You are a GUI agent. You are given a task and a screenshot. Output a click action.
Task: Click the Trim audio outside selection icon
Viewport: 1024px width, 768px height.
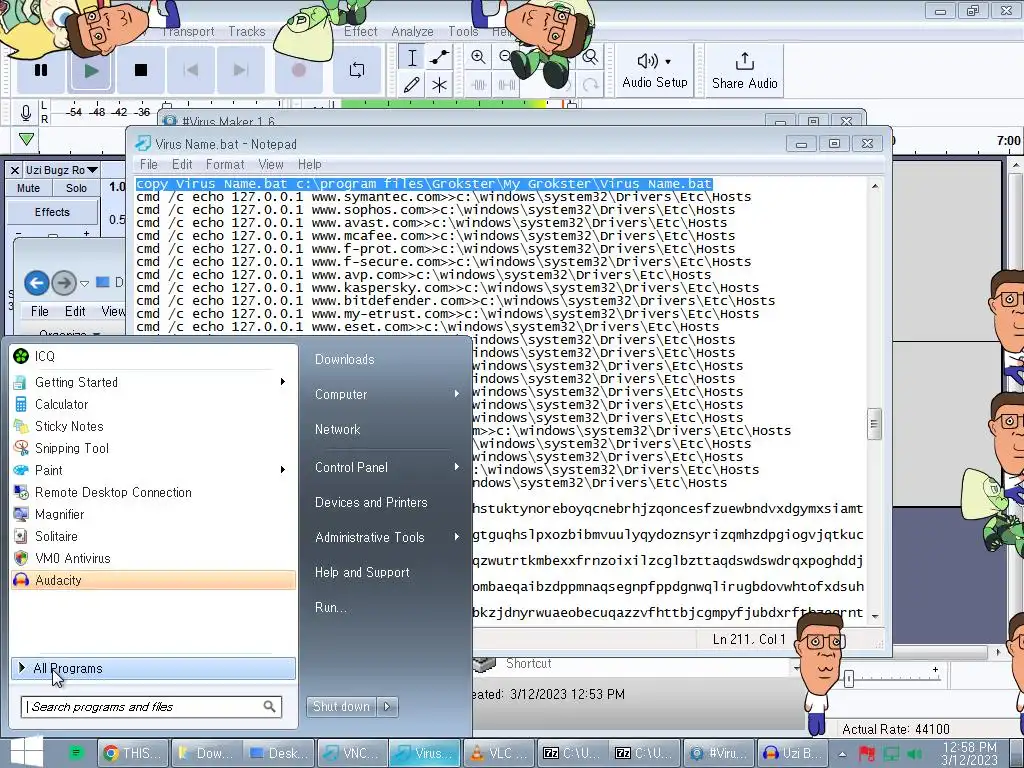pyautogui.click(x=478, y=85)
